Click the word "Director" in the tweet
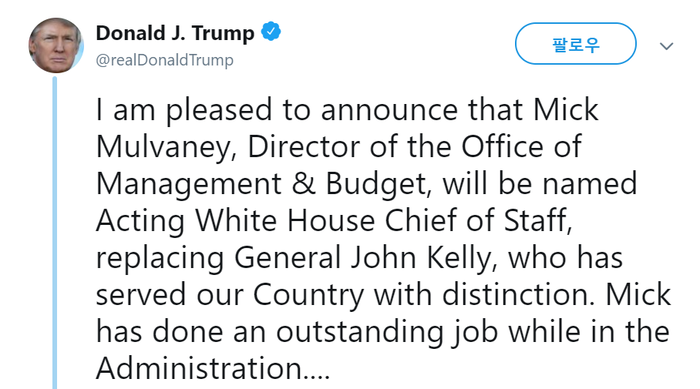700x389 pixels. (x=304, y=146)
